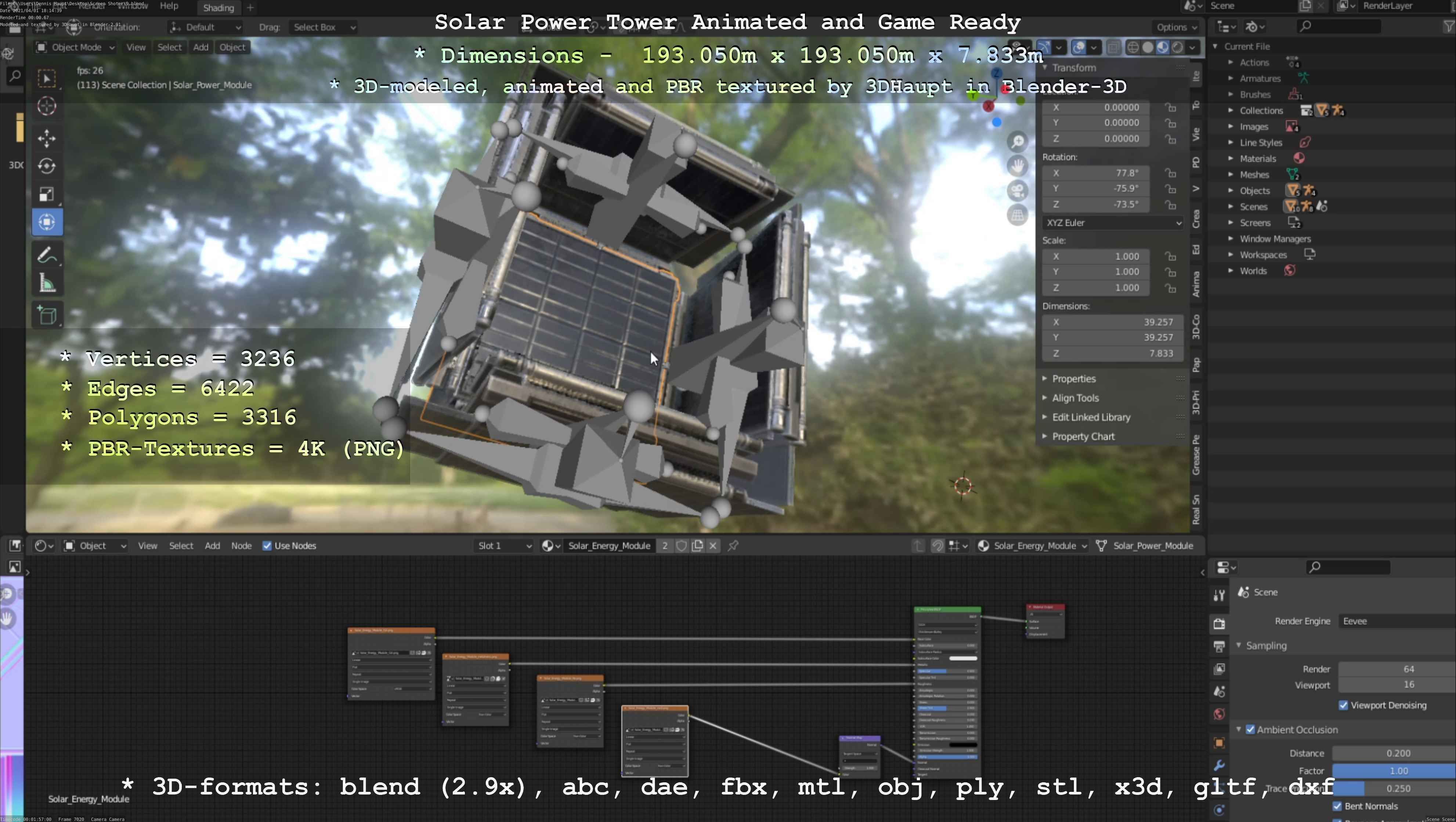
Task: Open the Object Mode dropdown
Action: tap(76, 47)
